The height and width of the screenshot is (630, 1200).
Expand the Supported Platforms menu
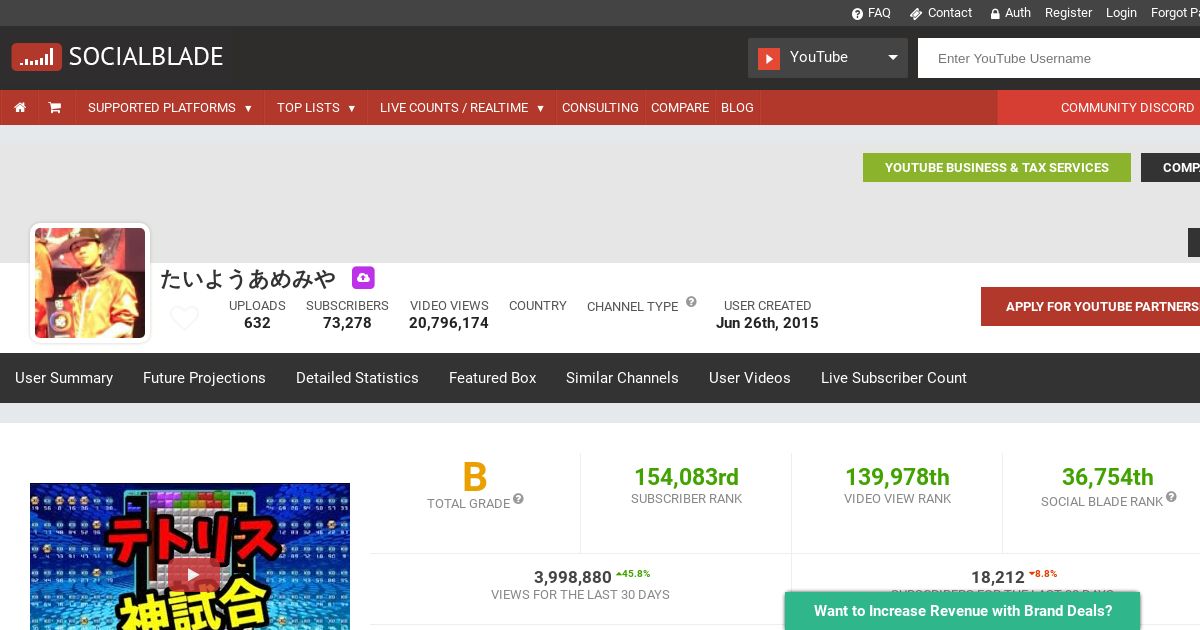pos(169,108)
